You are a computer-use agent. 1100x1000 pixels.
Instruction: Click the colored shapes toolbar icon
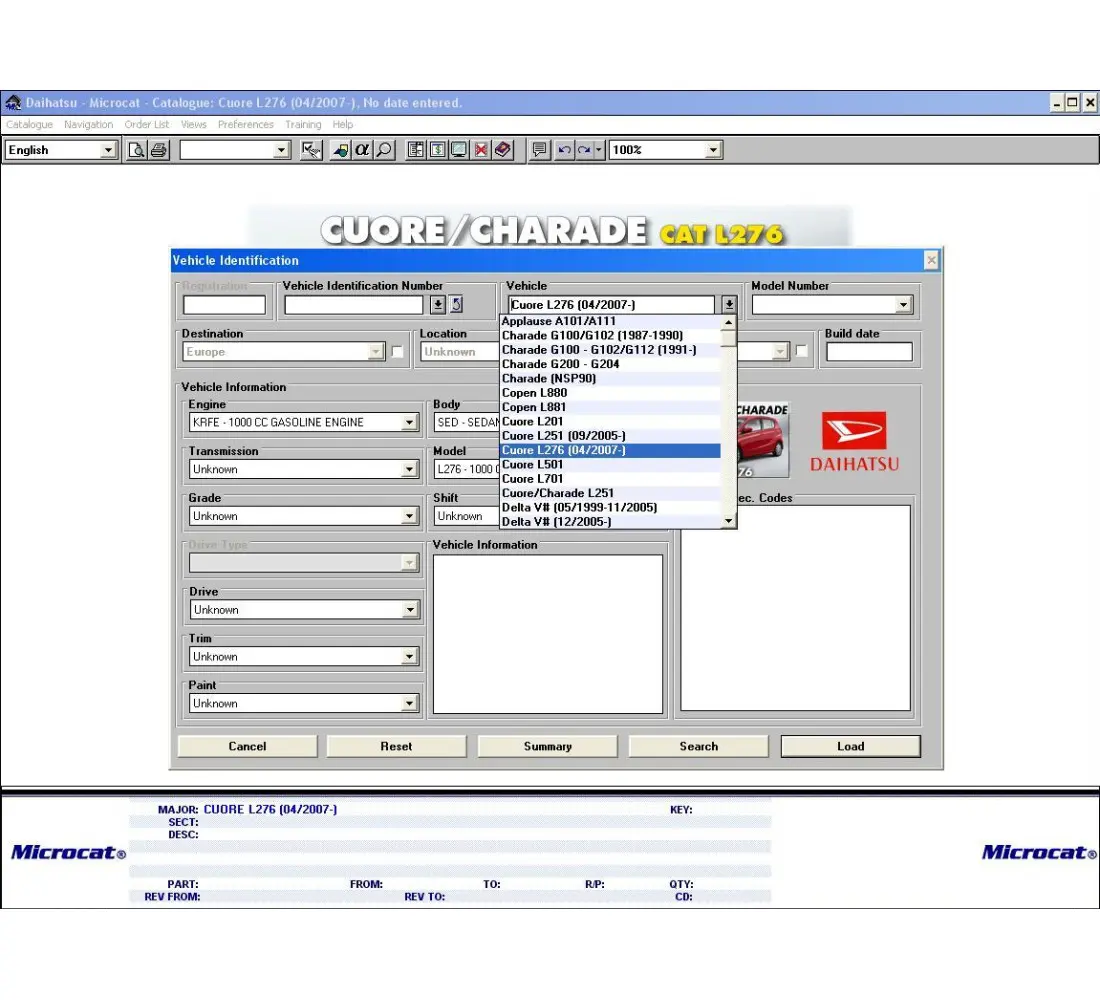click(341, 150)
